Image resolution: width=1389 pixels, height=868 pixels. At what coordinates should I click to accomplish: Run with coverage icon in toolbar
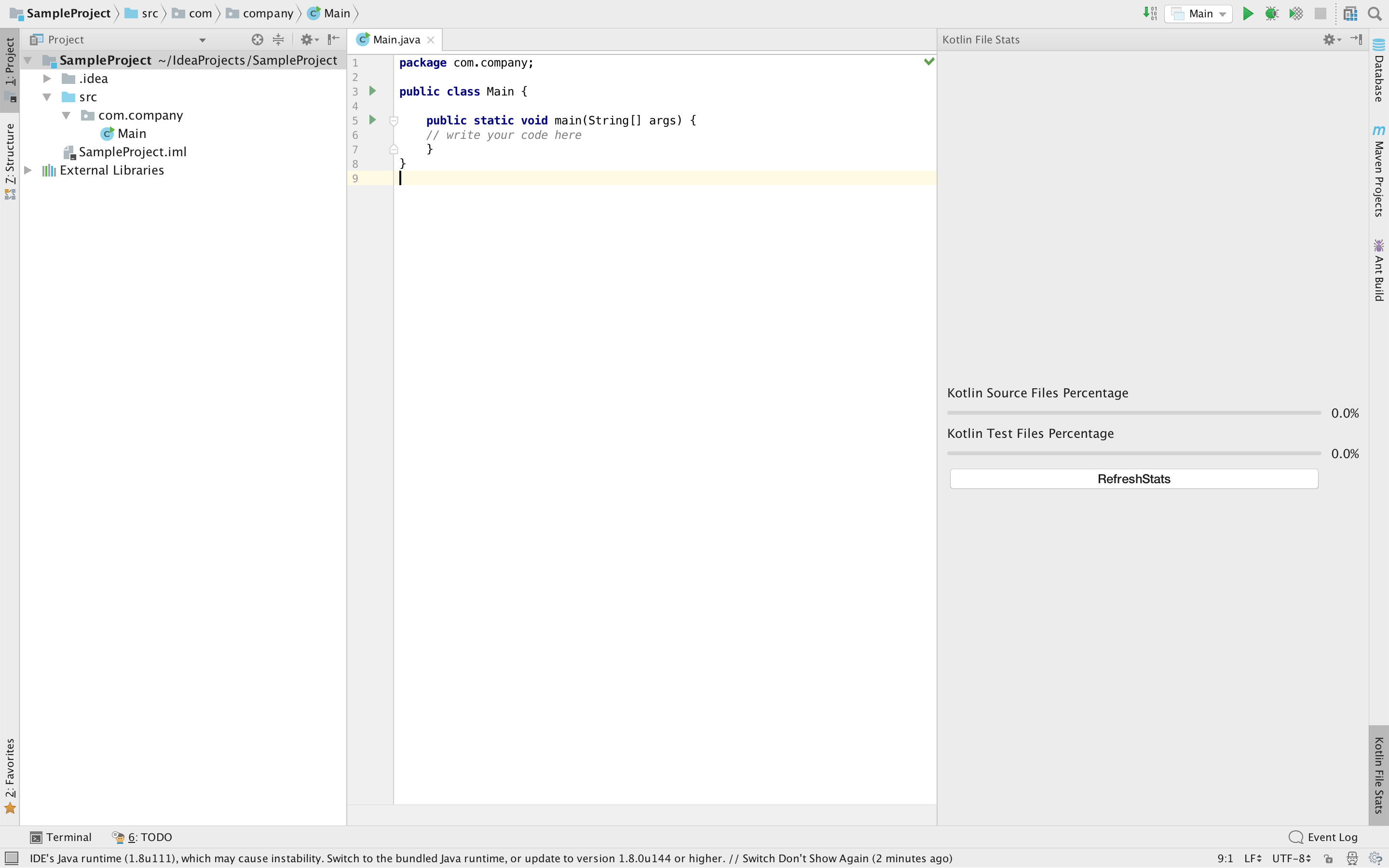pos(1296,14)
